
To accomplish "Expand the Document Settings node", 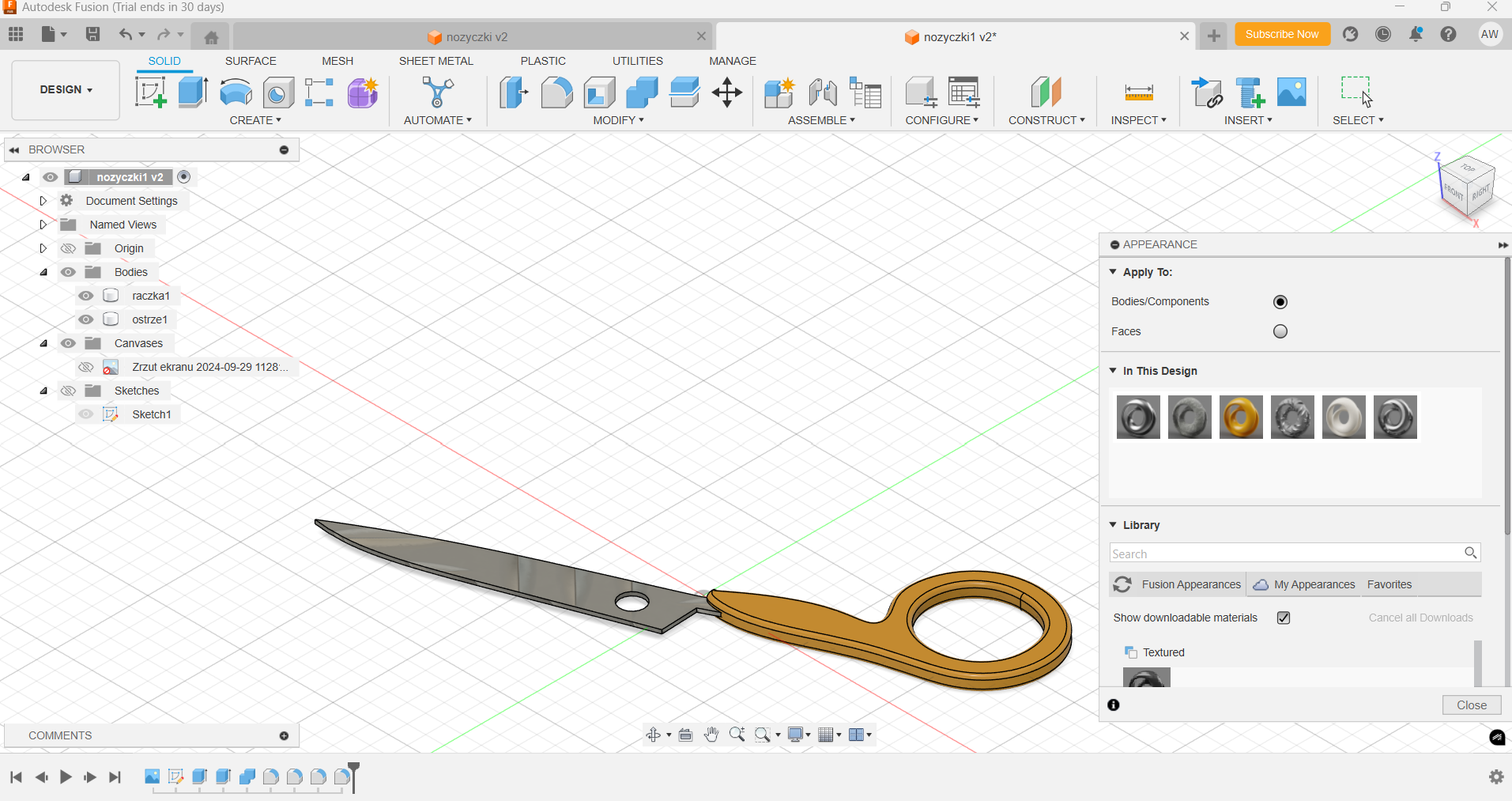I will (x=43, y=201).
